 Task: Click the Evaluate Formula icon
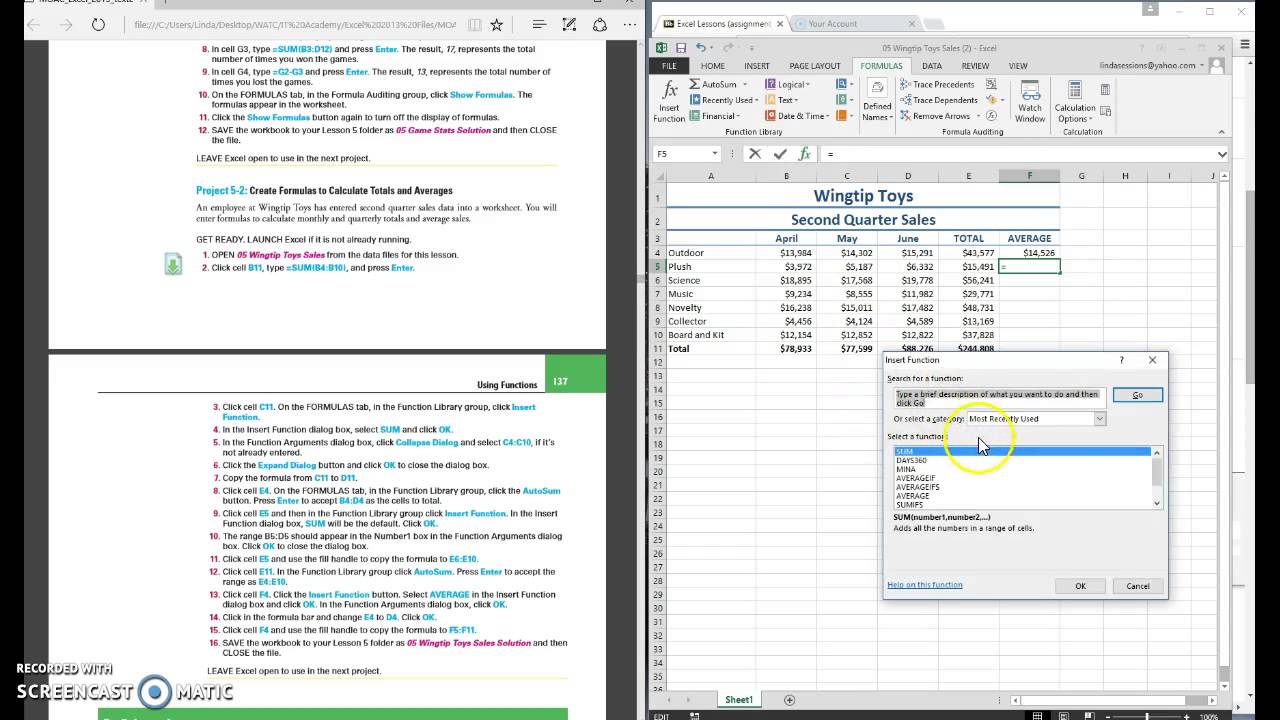tap(991, 116)
